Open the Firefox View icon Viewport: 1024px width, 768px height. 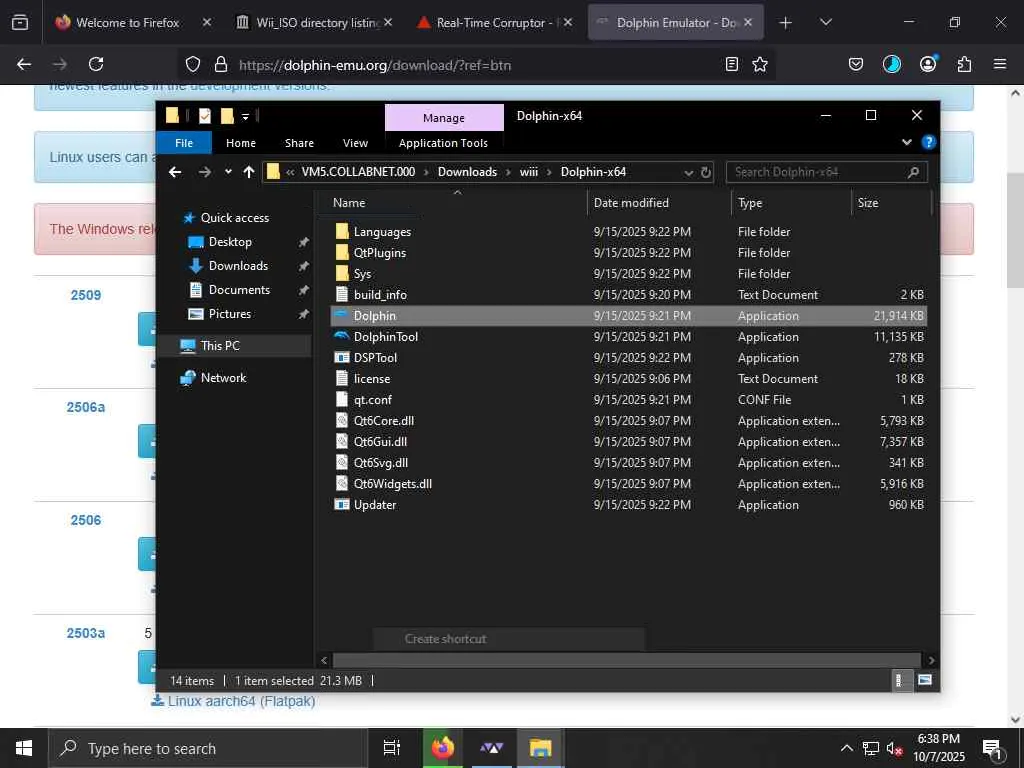coord(20,22)
